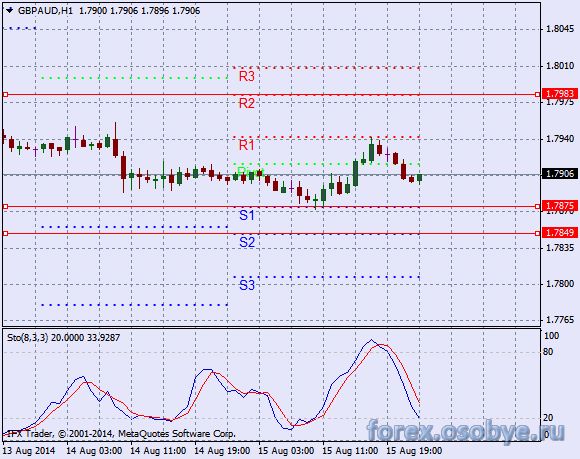580x459 pixels.
Task: Click the R2 resistance level label
Action: (247, 103)
